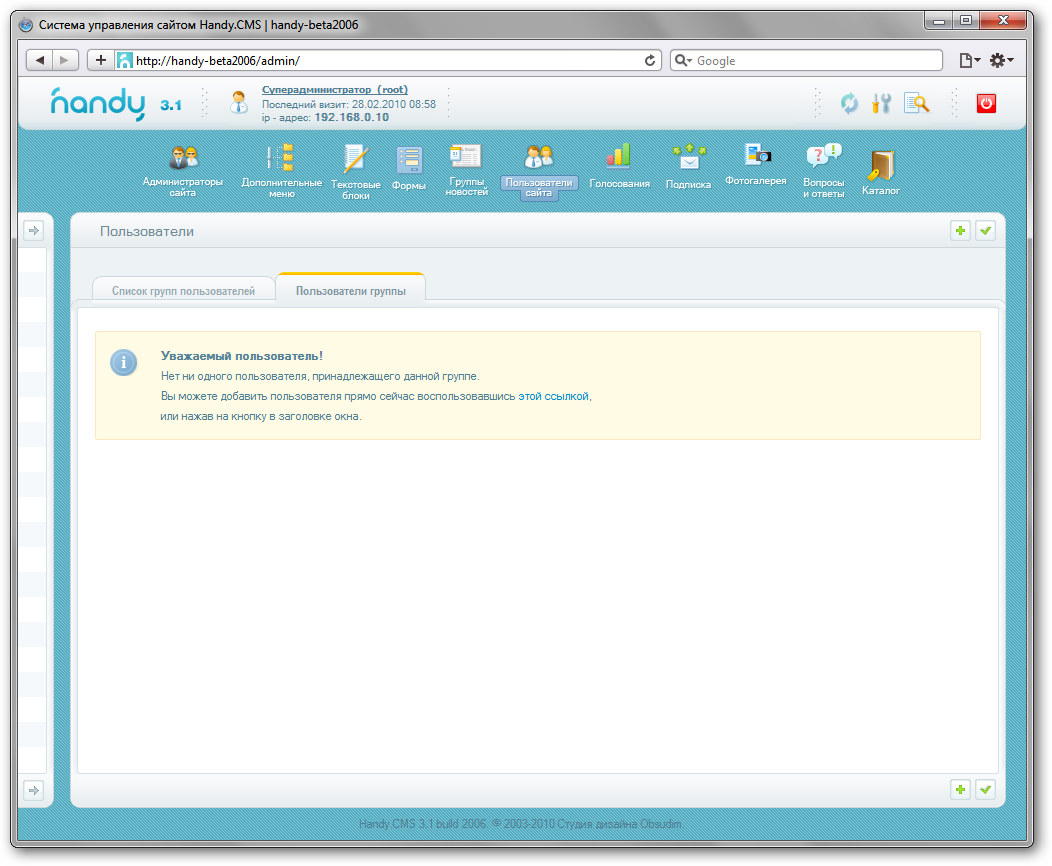Open Фотогалерея module icon
Image resolution: width=1052 pixels, height=866 pixels.
point(756,154)
